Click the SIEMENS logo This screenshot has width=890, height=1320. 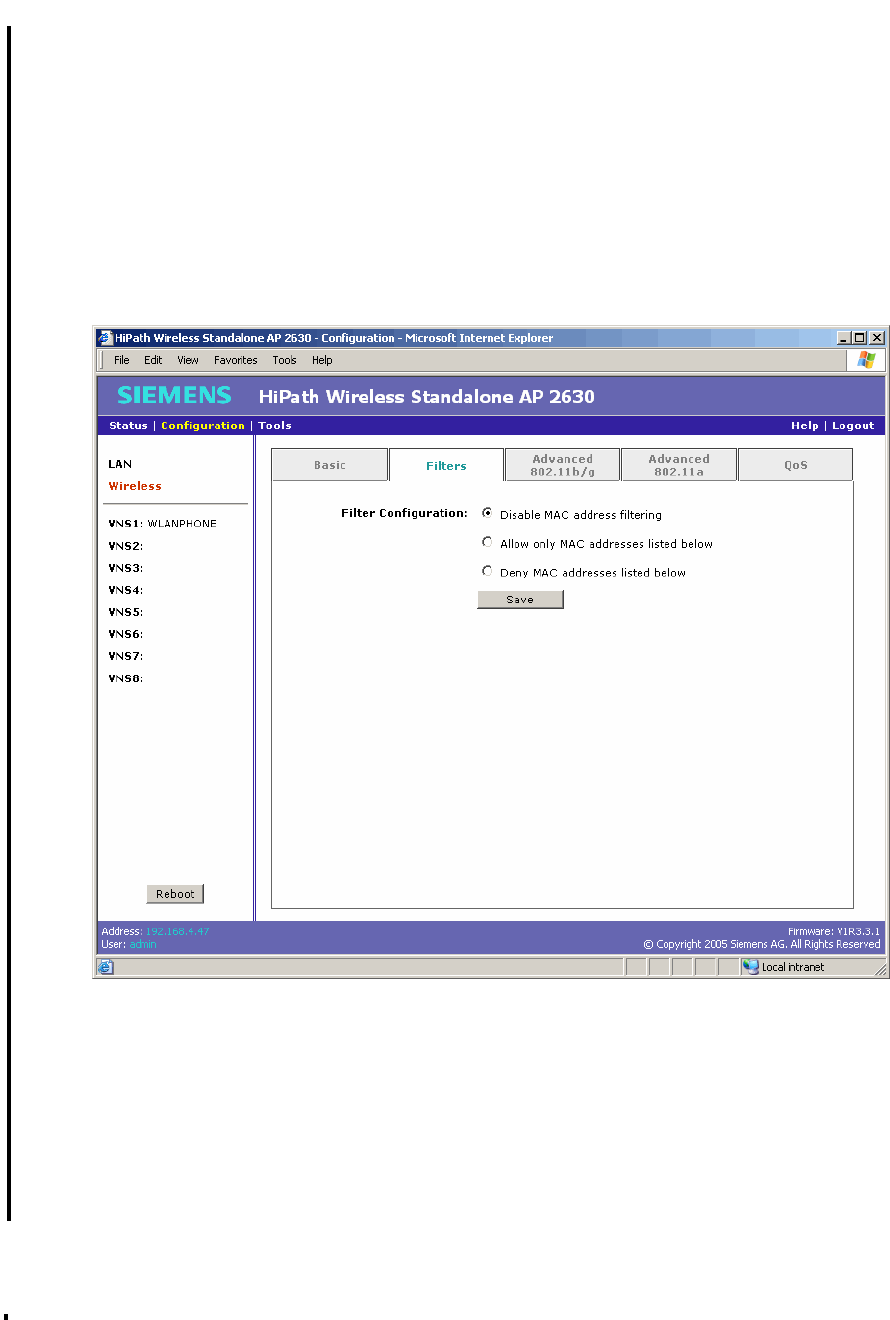174,395
